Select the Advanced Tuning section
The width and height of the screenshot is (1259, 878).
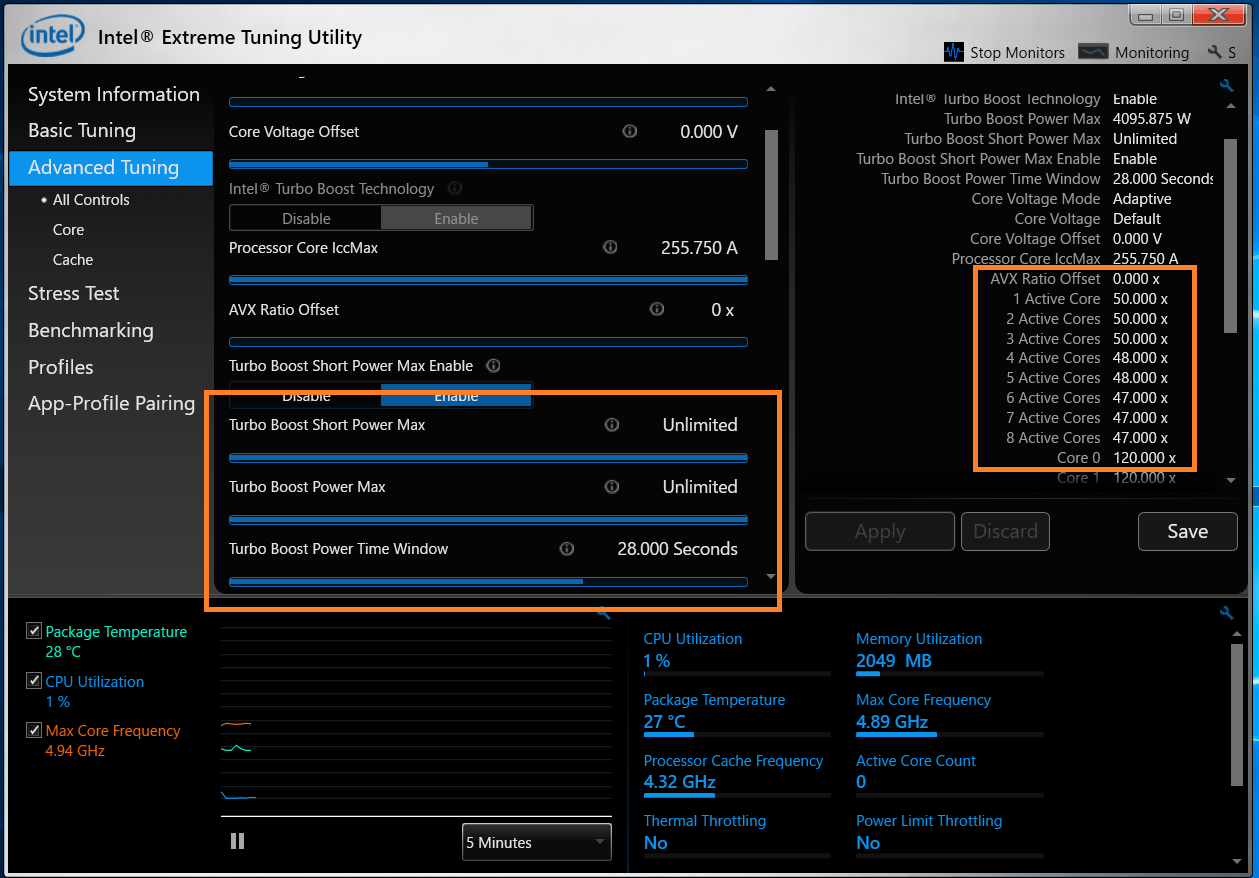pyautogui.click(x=111, y=167)
